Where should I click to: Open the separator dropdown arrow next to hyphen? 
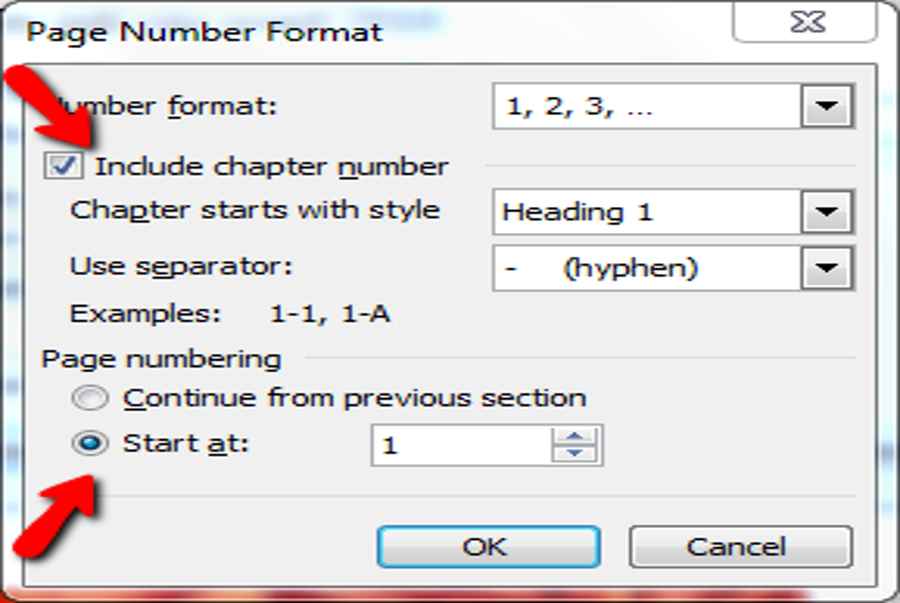[x=826, y=267]
